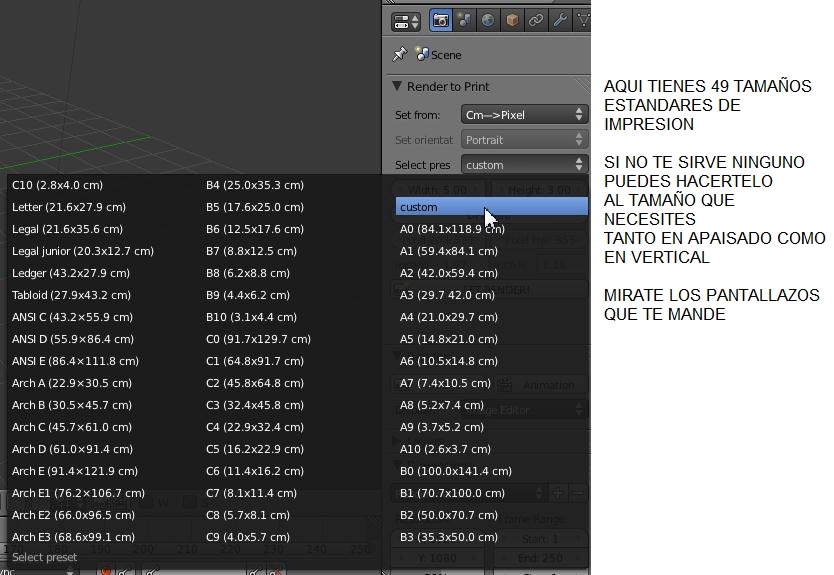Pick B10 (3.1x4.4 cm) from list

tap(251, 317)
